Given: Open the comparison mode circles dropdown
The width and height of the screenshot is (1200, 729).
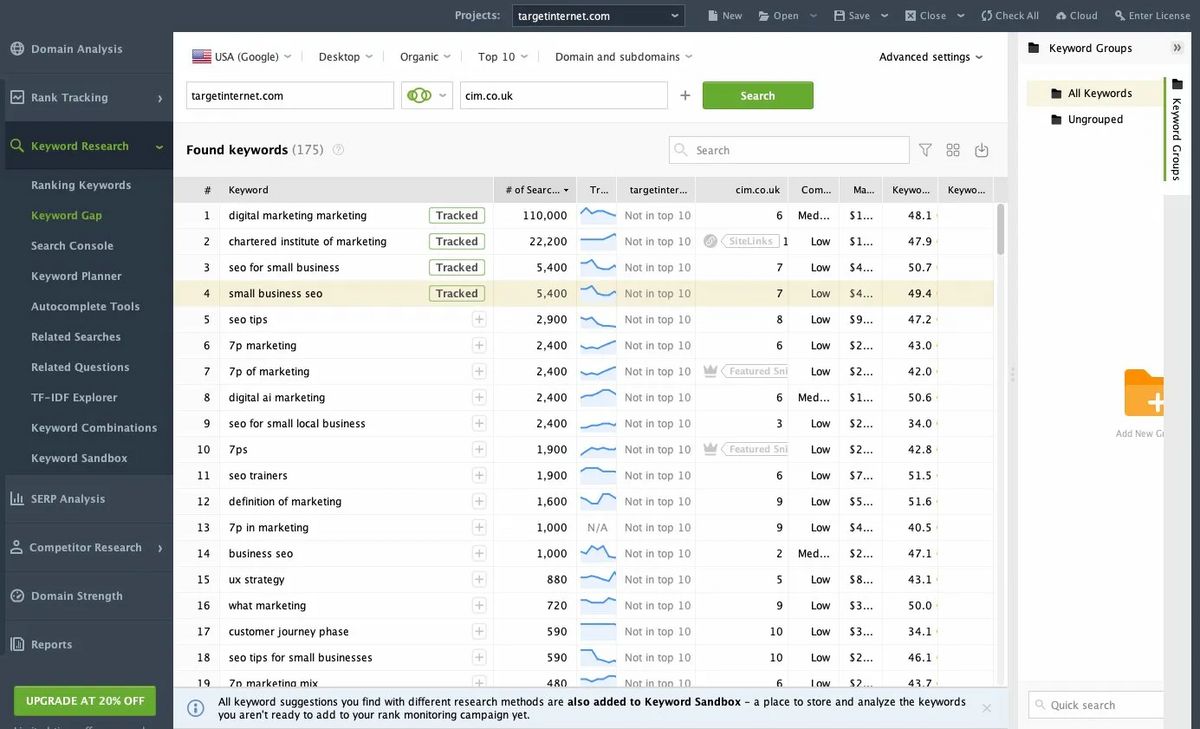Looking at the screenshot, I should 427,96.
